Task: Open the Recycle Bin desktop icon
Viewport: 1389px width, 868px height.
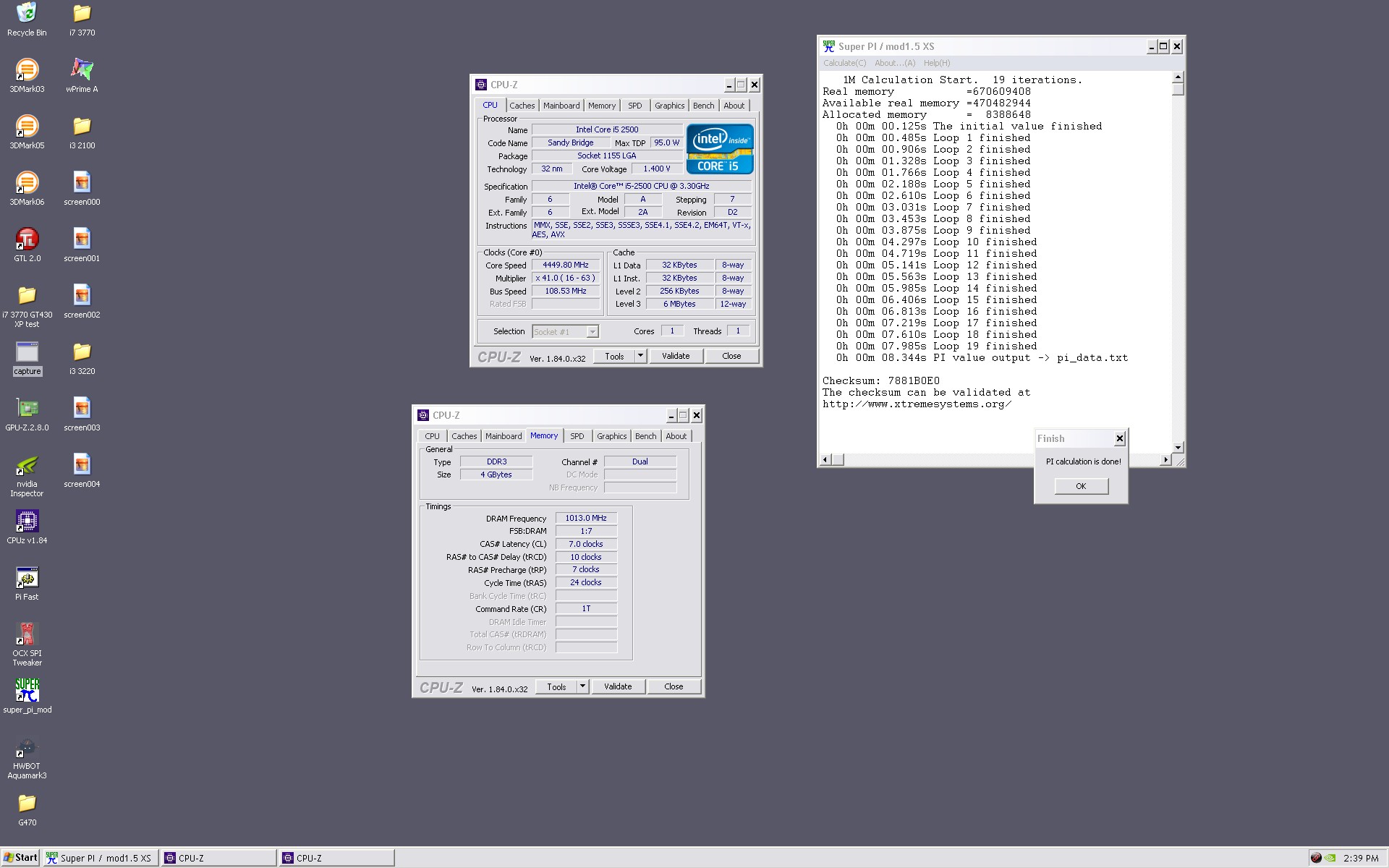Action: [27, 20]
